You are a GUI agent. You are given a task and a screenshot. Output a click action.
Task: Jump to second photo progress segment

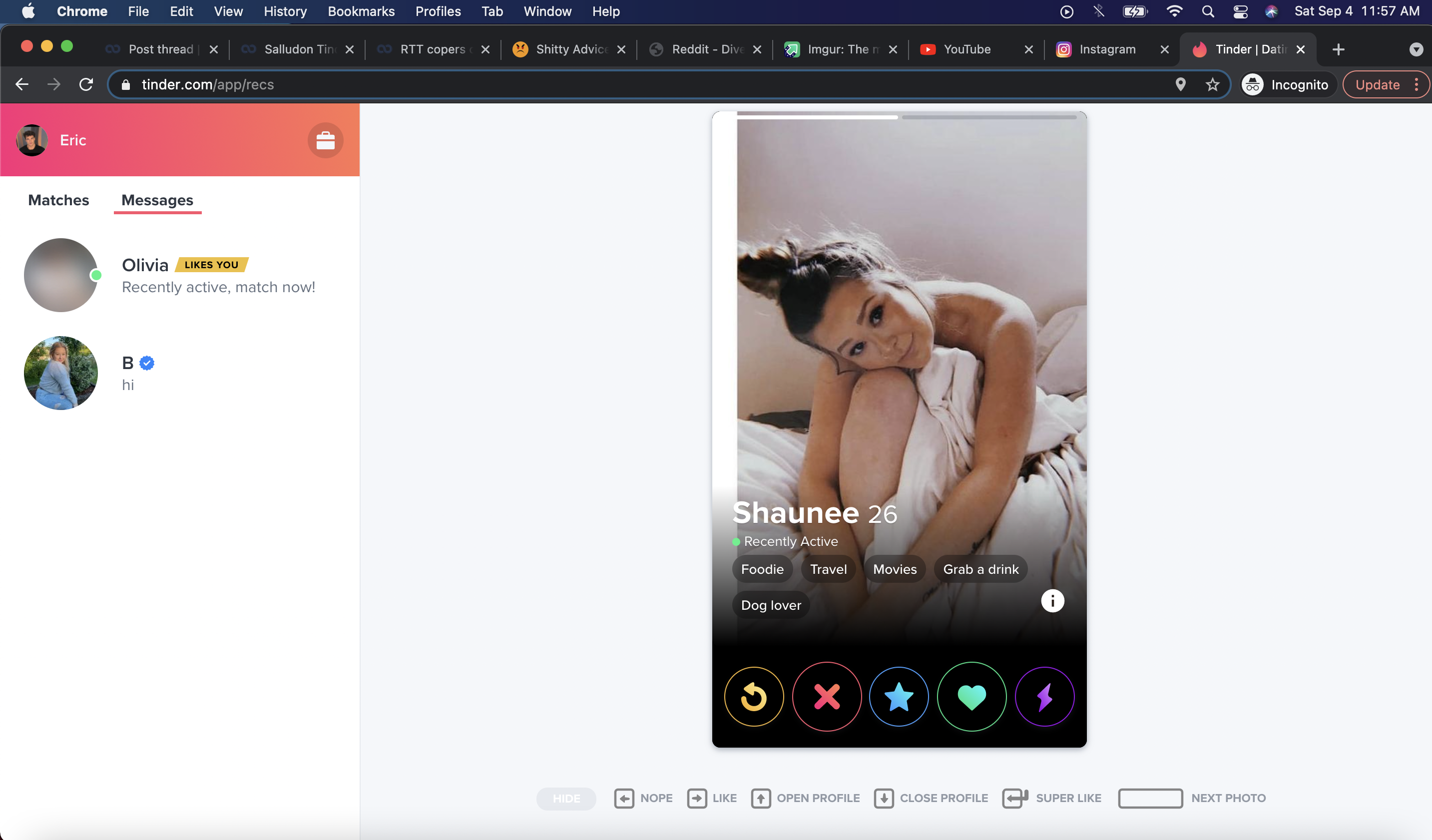989,117
